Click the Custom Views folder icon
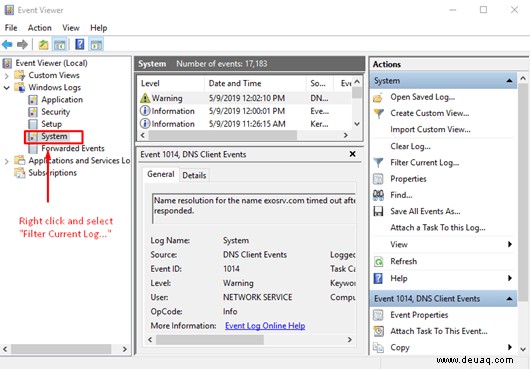 [20, 75]
